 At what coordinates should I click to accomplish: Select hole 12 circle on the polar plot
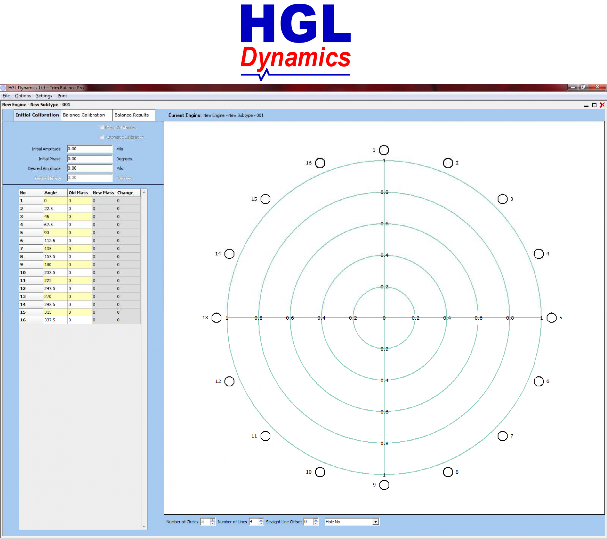click(229, 381)
